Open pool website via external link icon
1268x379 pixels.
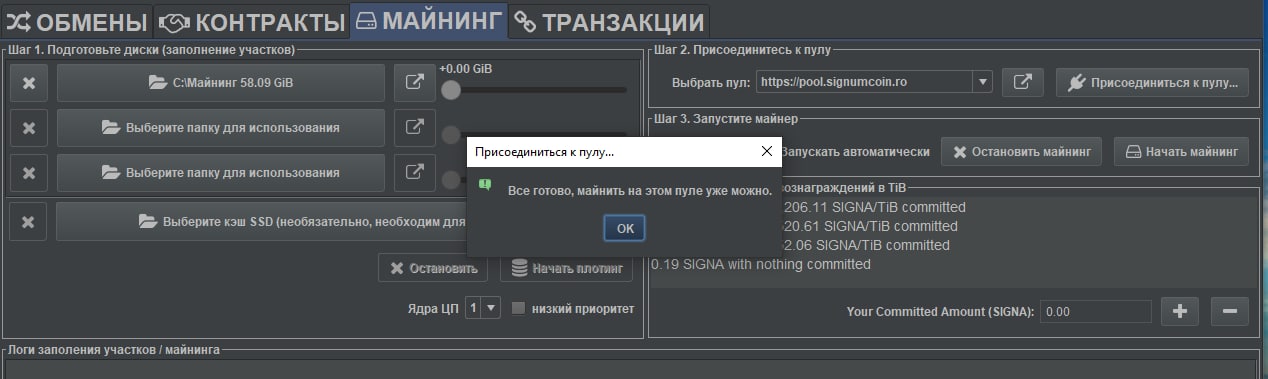pos(1022,82)
